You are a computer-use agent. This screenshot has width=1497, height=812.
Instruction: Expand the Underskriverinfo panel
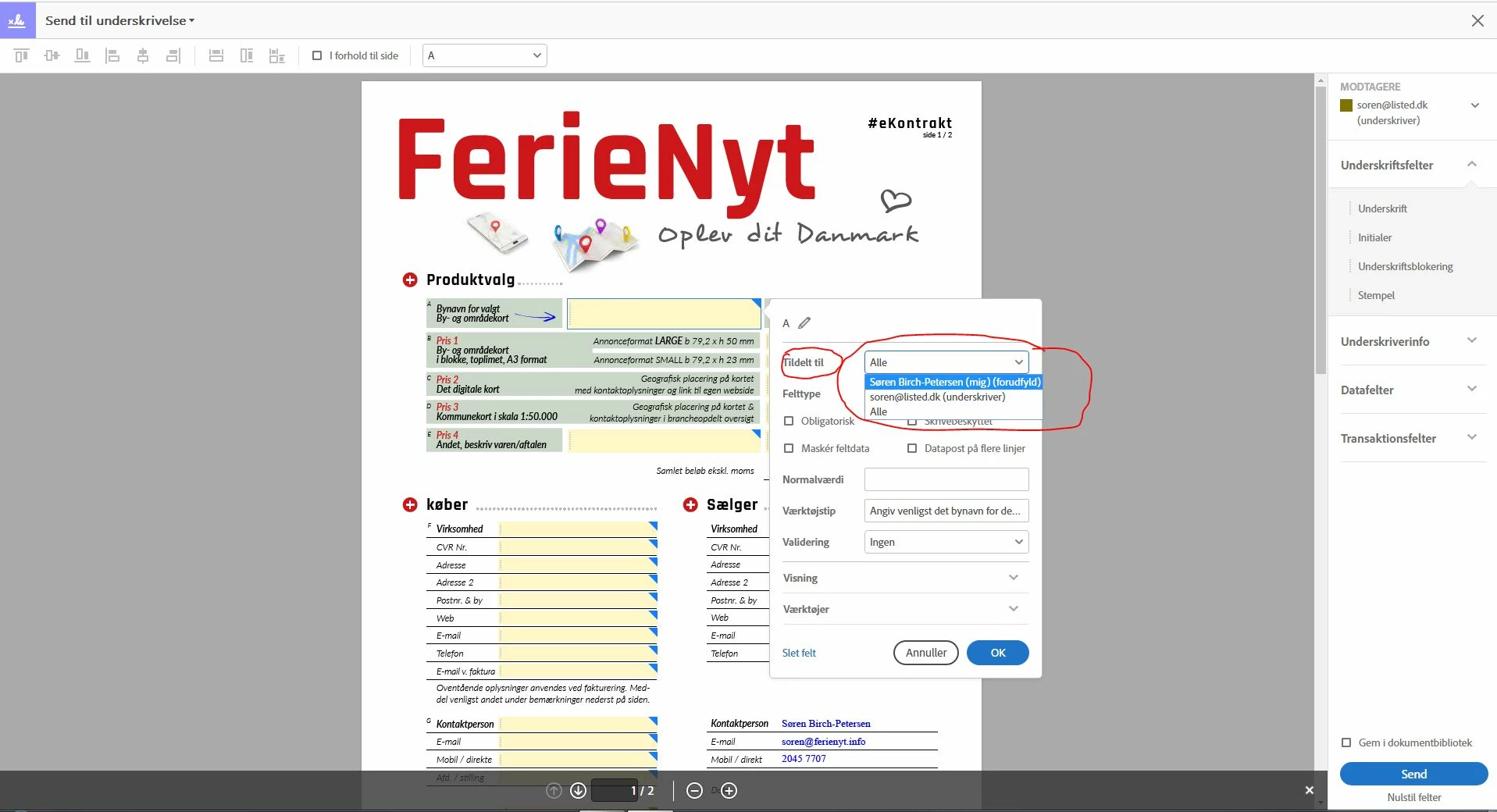pyautogui.click(x=1471, y=341)
